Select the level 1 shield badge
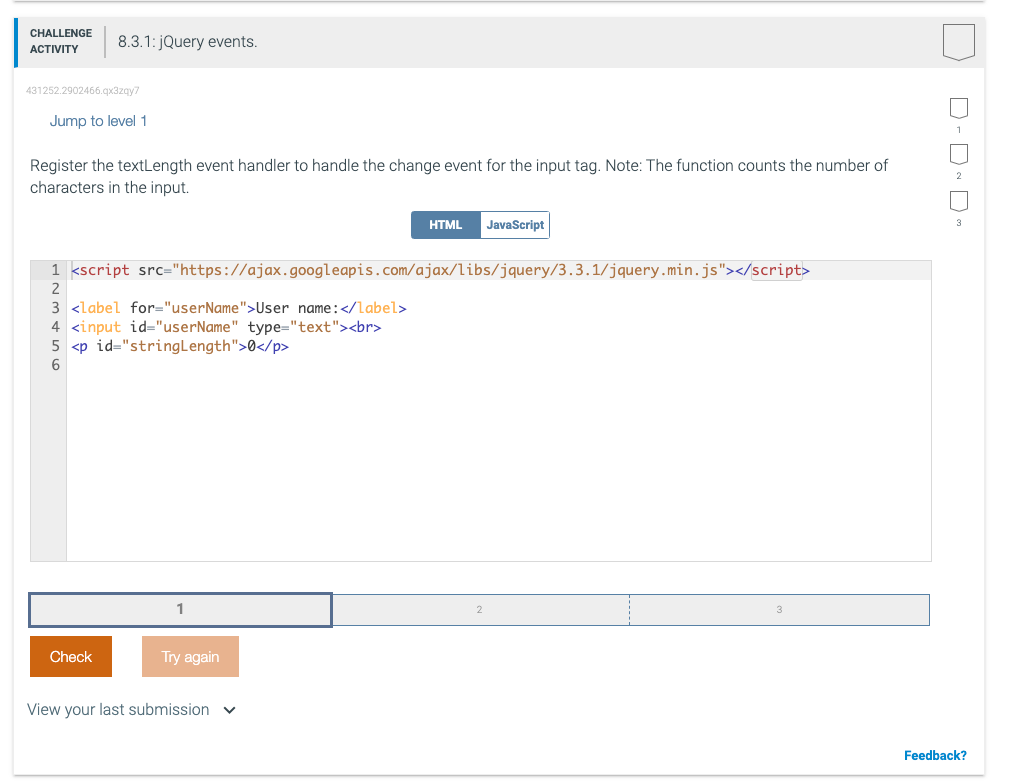Viewport: 1016px width, 784px height. [958, 108]
